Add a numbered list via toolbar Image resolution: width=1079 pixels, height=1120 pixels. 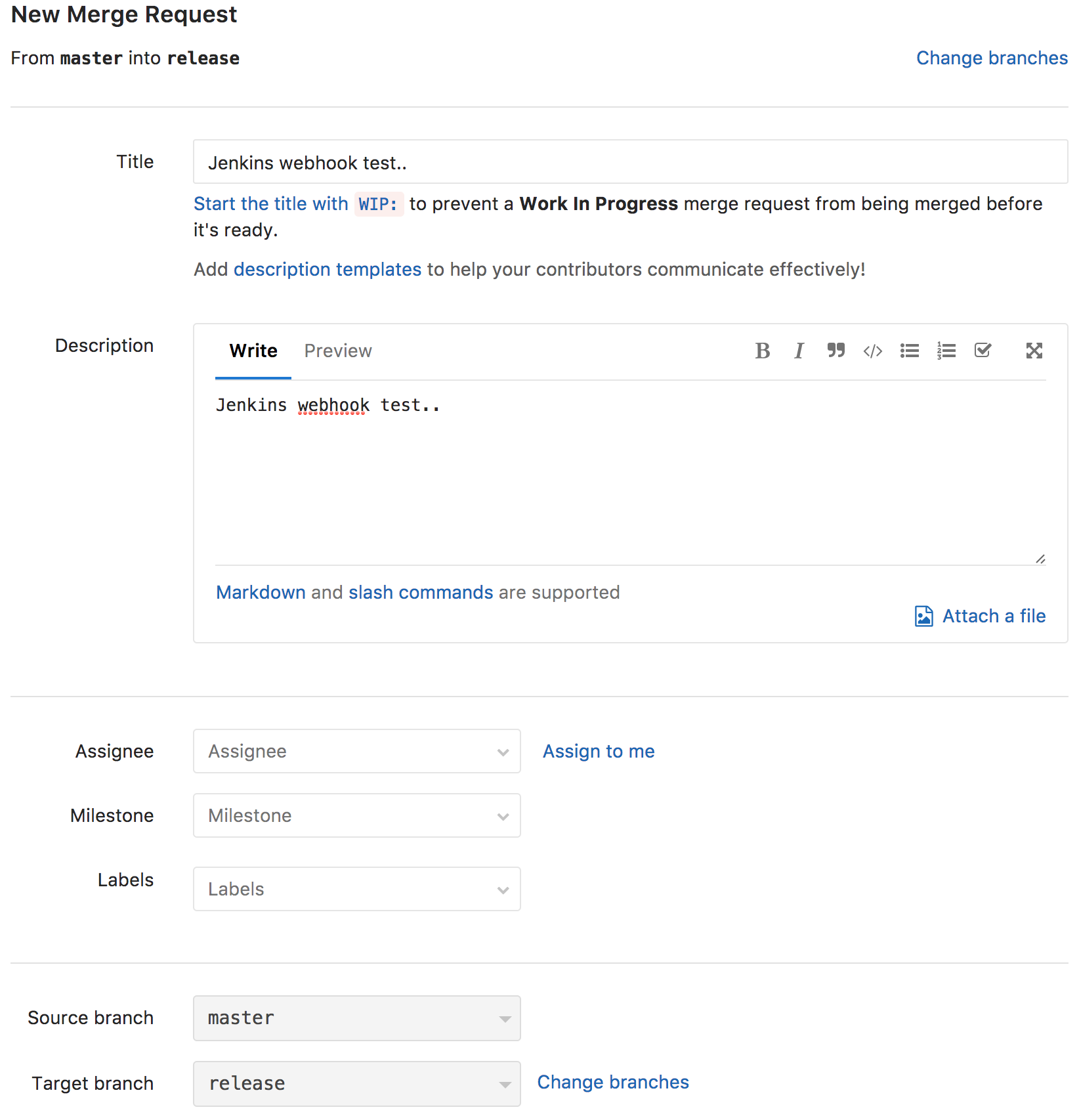(x=946, y=351)
